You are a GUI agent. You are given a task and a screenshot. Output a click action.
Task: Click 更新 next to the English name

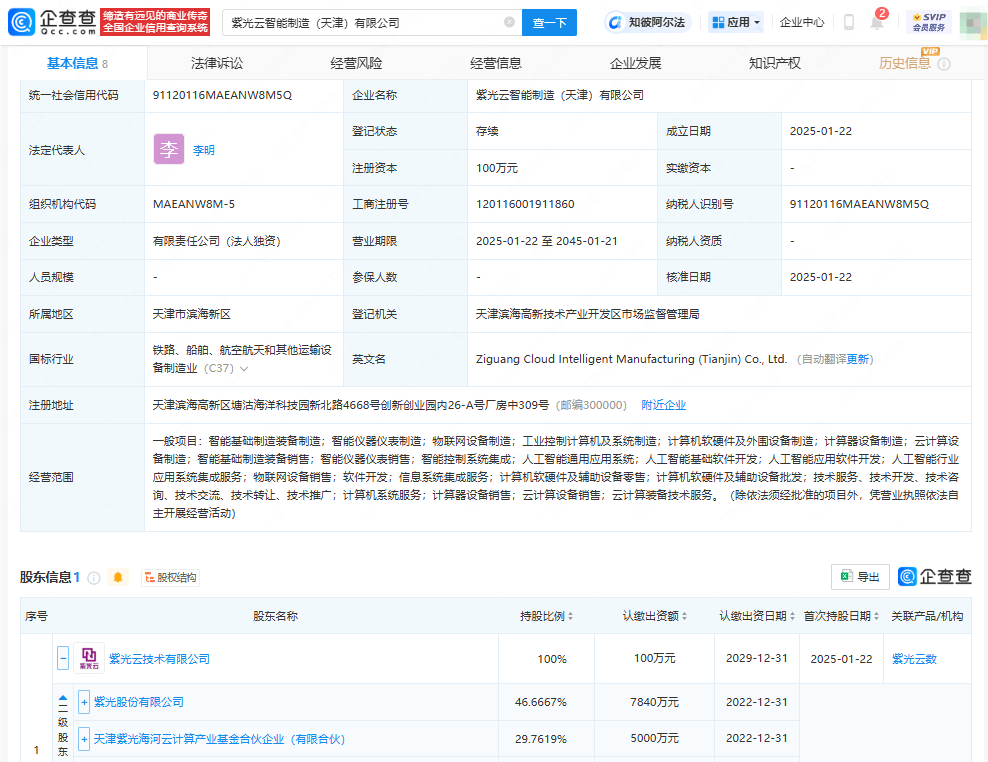point(858,359)
